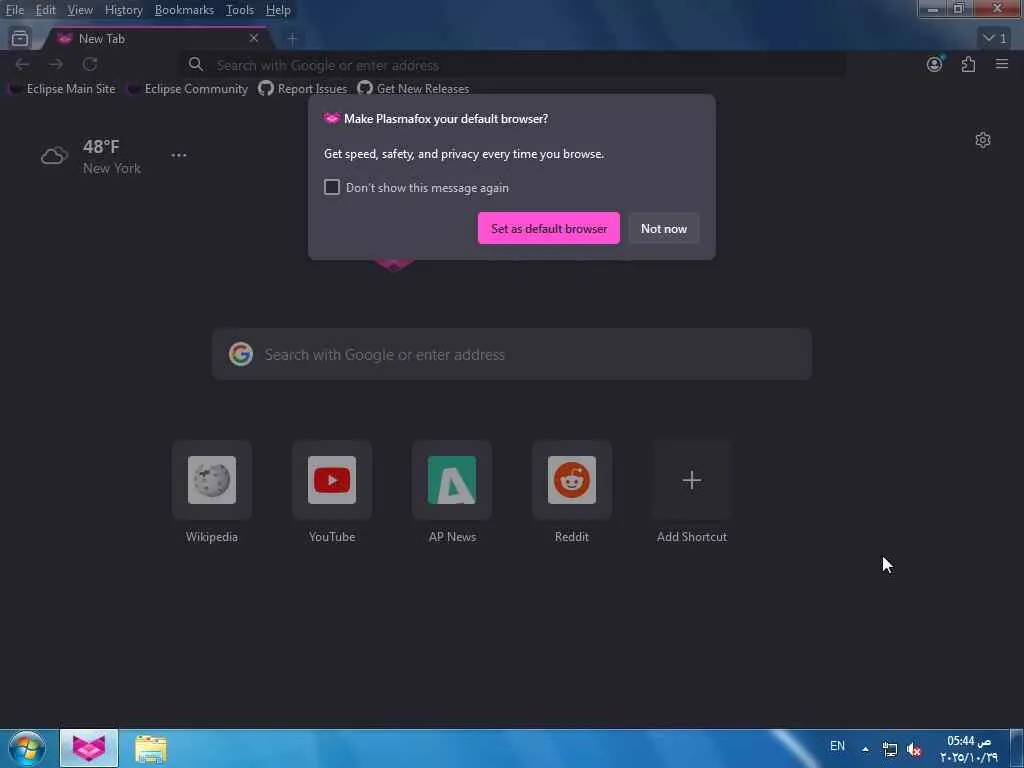The image size is (1024, 768).
Task: Open Eclipse Community bookmark
Action: (187, 89)
